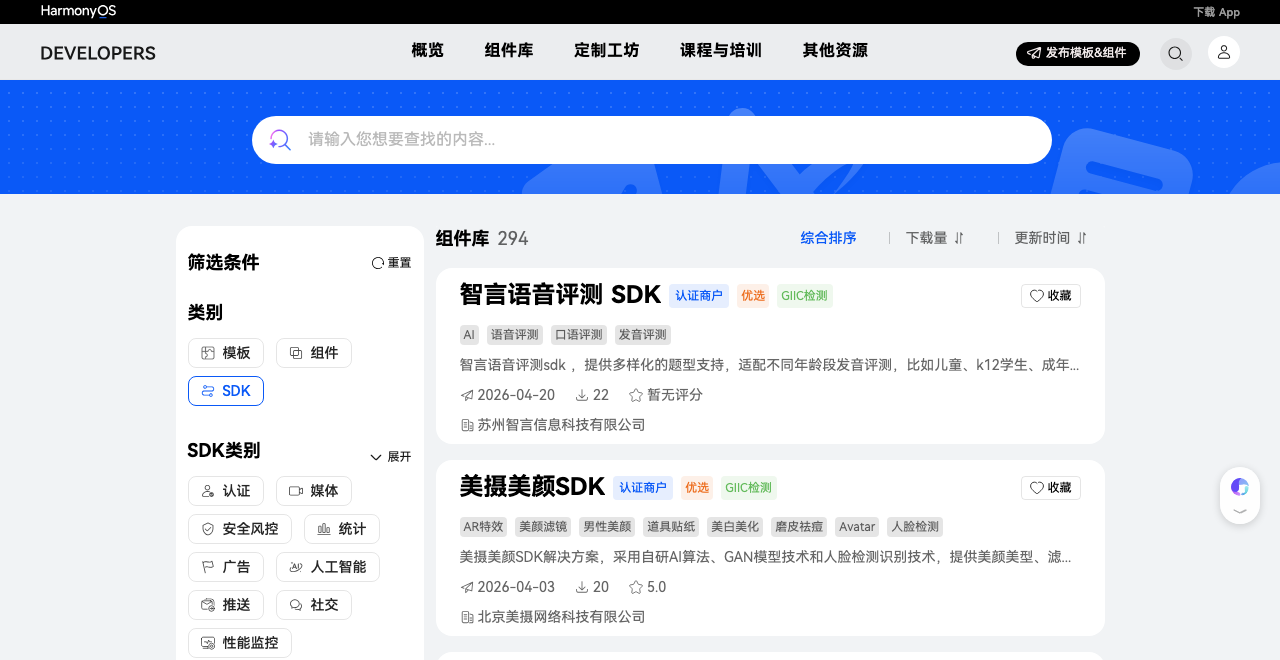Open the floating assistant icon

click(1240, 487)
